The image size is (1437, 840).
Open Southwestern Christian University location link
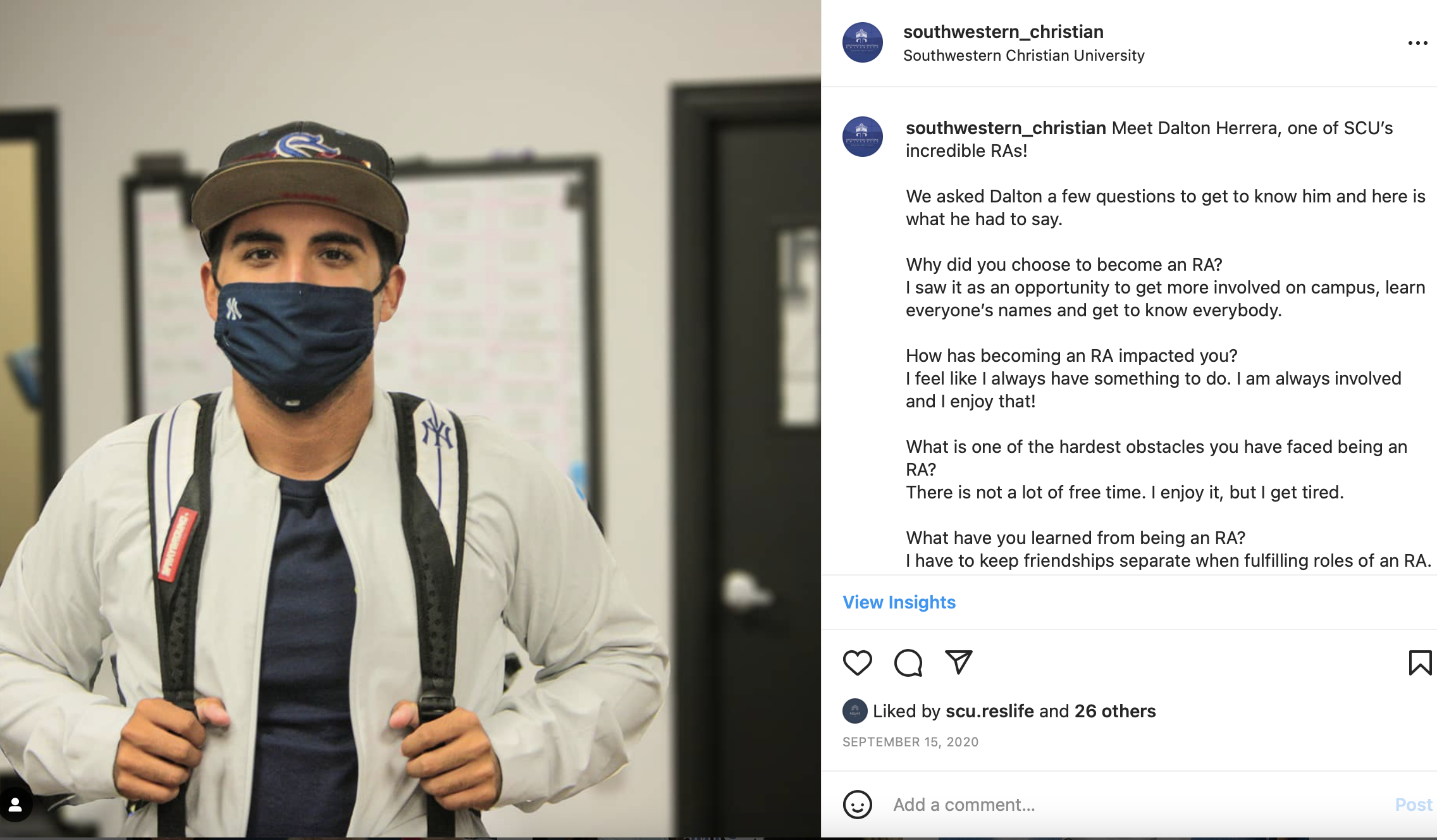[x=1024, y=56]
